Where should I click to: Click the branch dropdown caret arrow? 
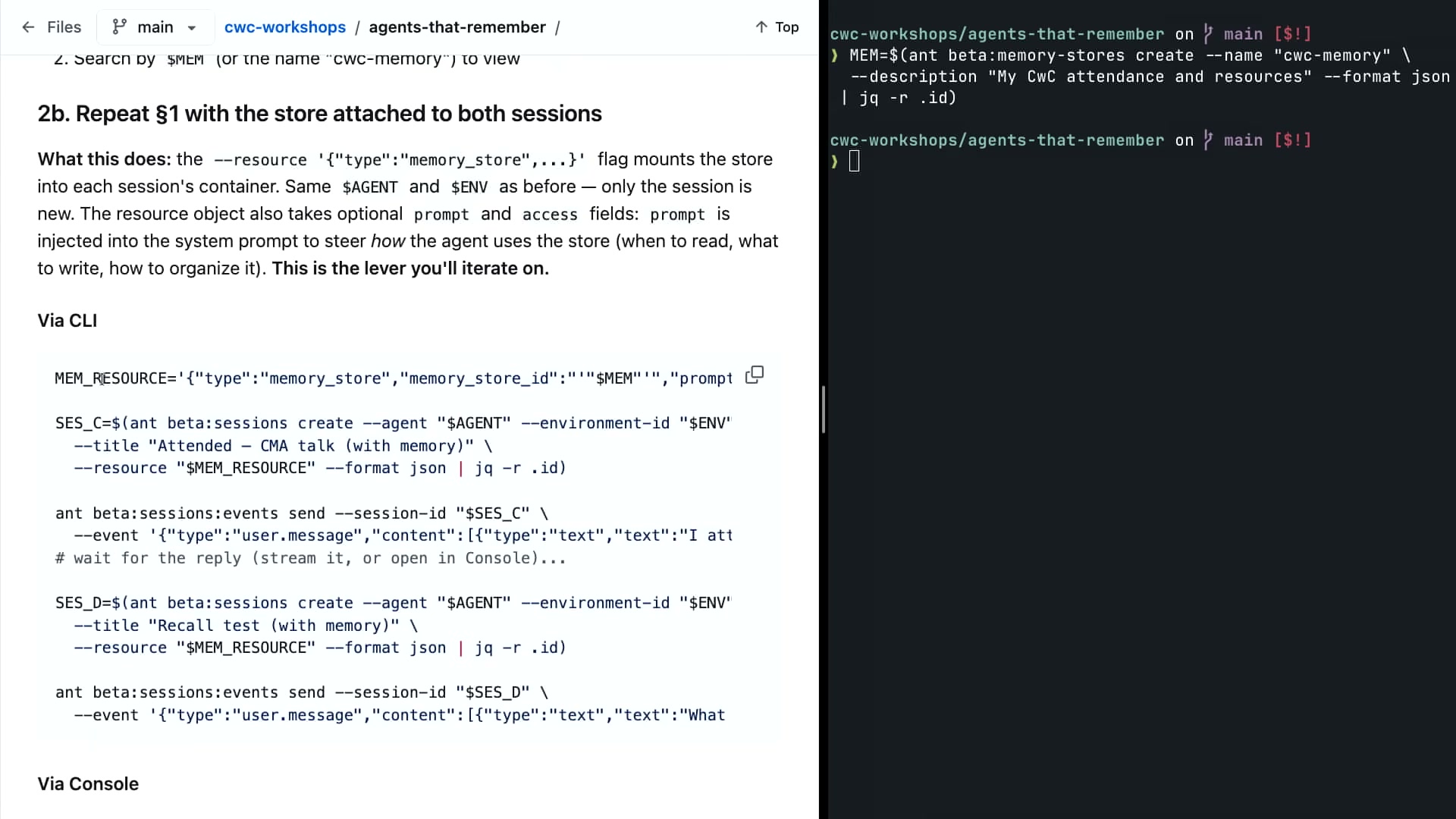point(192,28)
